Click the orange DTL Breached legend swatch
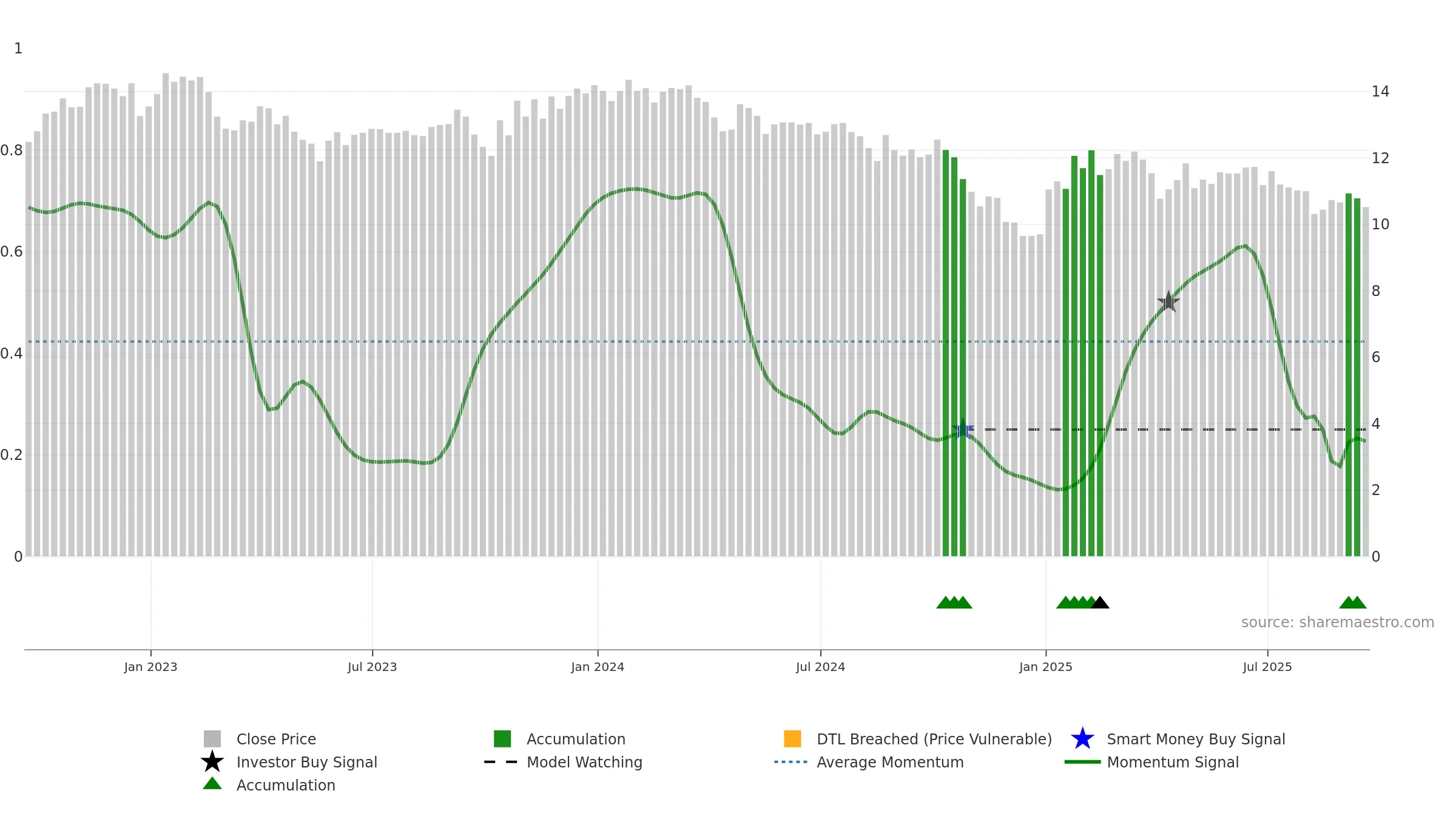The width and height of the screenshot is (1456, 819). click(x=792, y=739)
